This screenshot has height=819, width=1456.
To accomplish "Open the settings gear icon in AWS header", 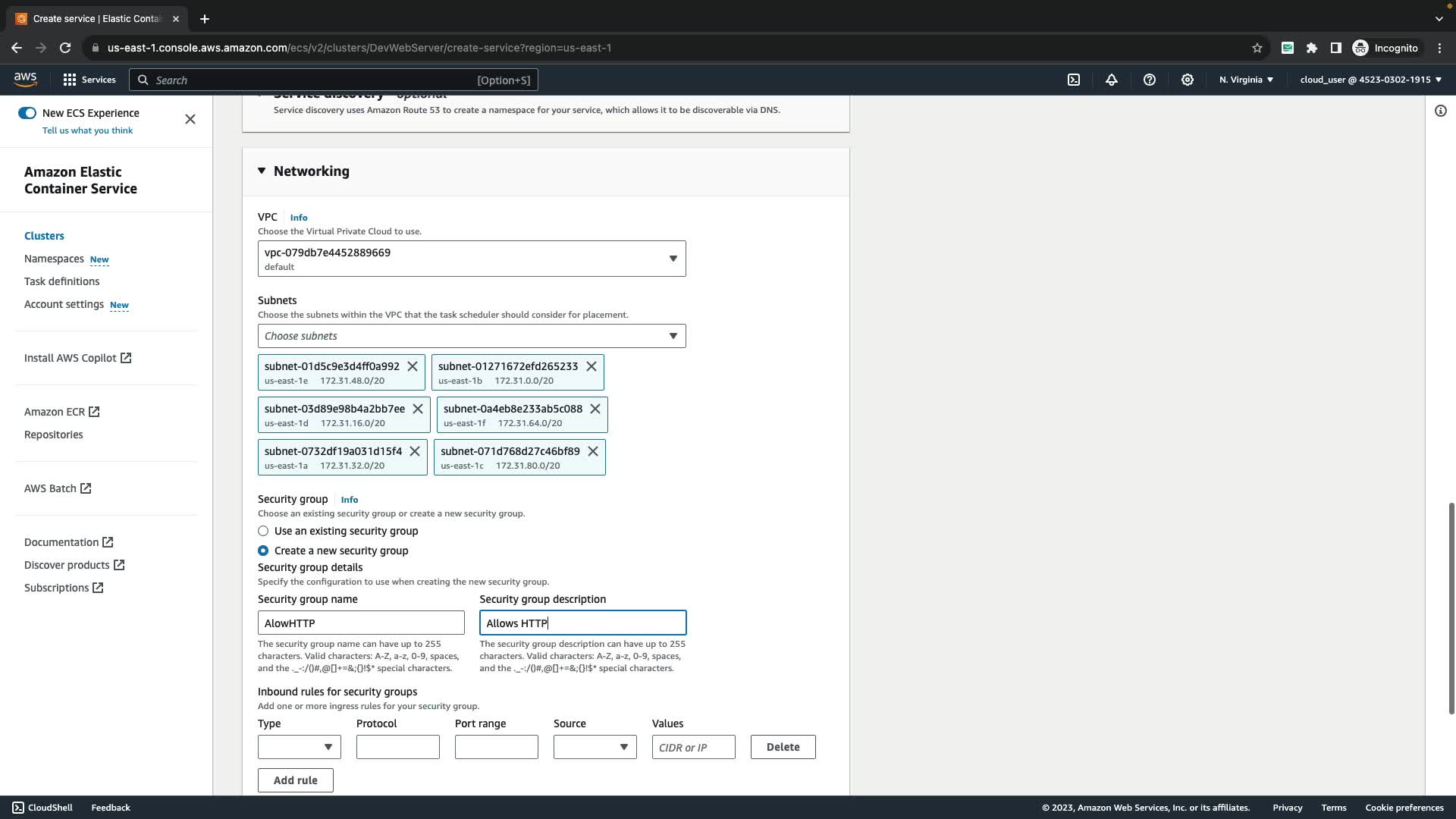I will 1188,80.
